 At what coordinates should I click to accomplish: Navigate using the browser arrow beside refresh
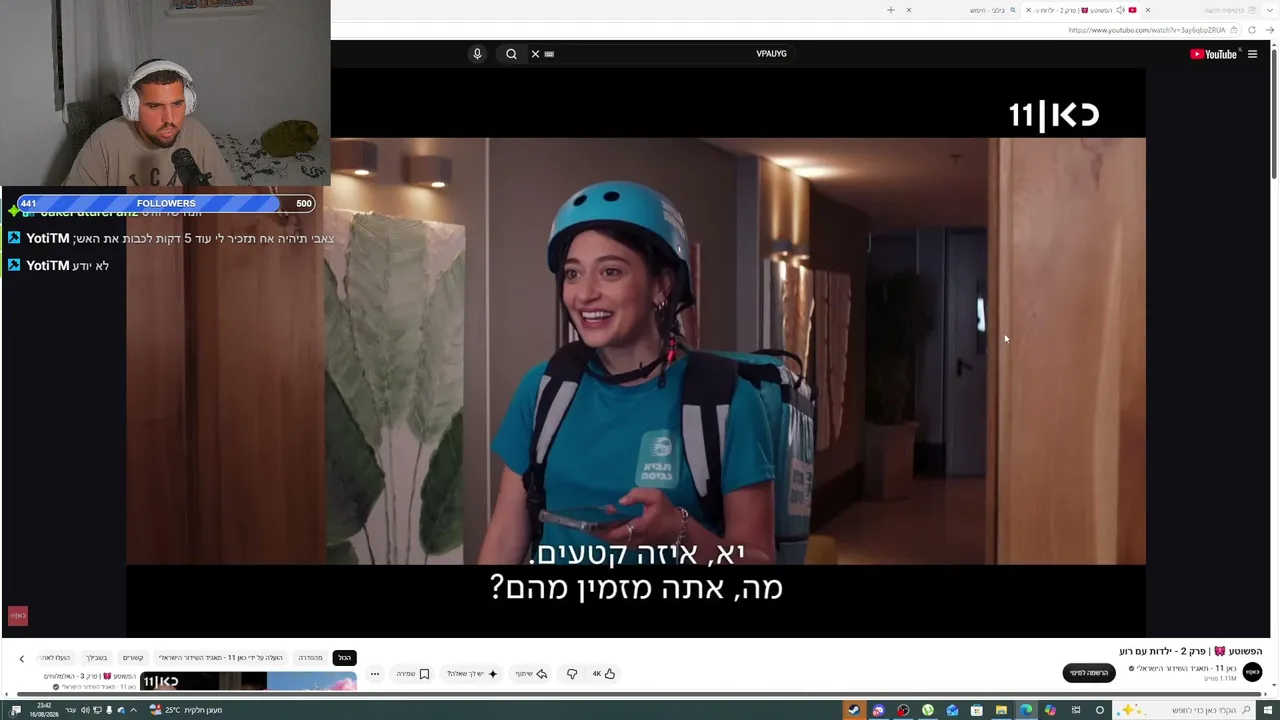pos(1270,30)
